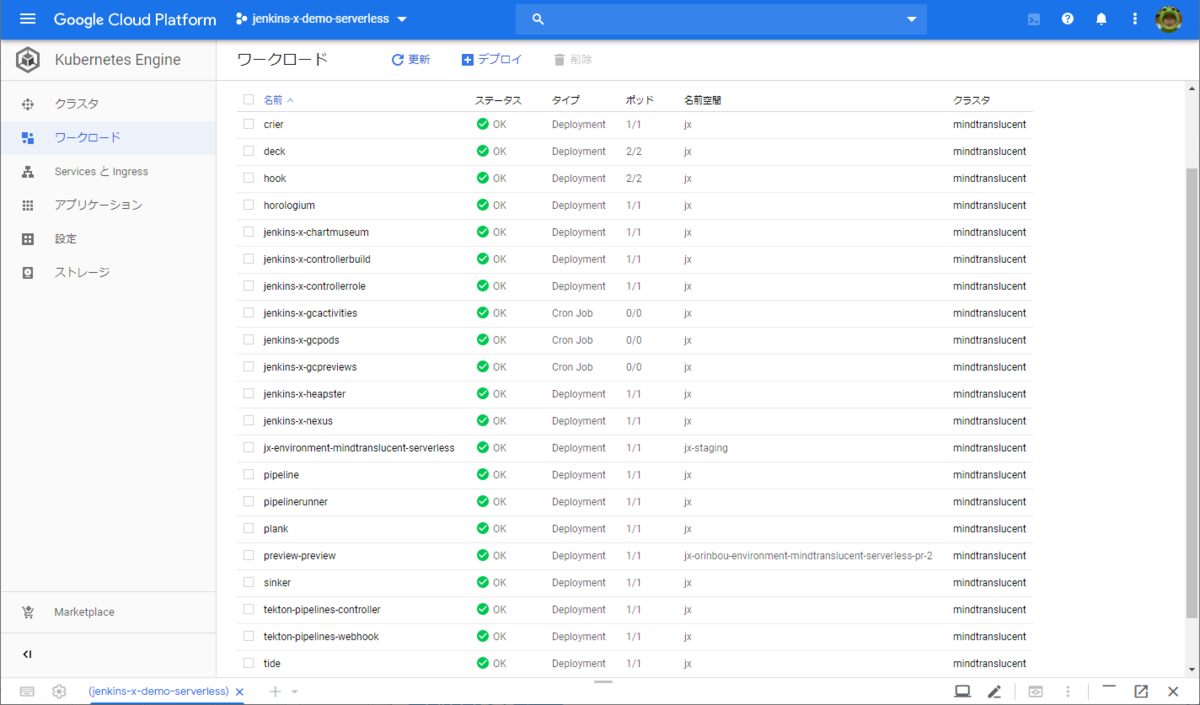Screen dimensions: 1200x705
Task: Click the Cloud Shell laptop preview icon
Action: click(x=962, y=691)
